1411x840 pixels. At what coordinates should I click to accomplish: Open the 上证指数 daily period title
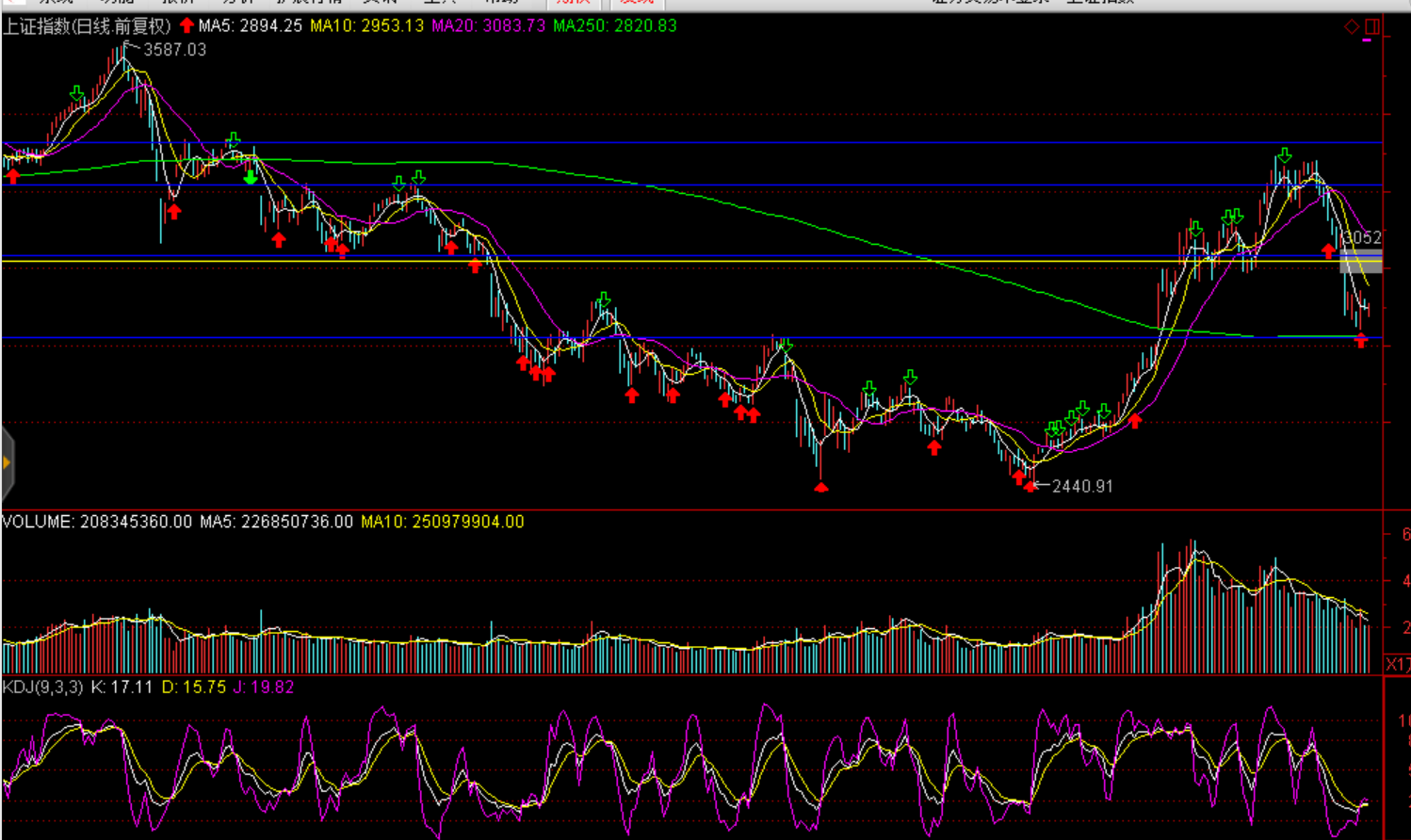click(87, 26)
